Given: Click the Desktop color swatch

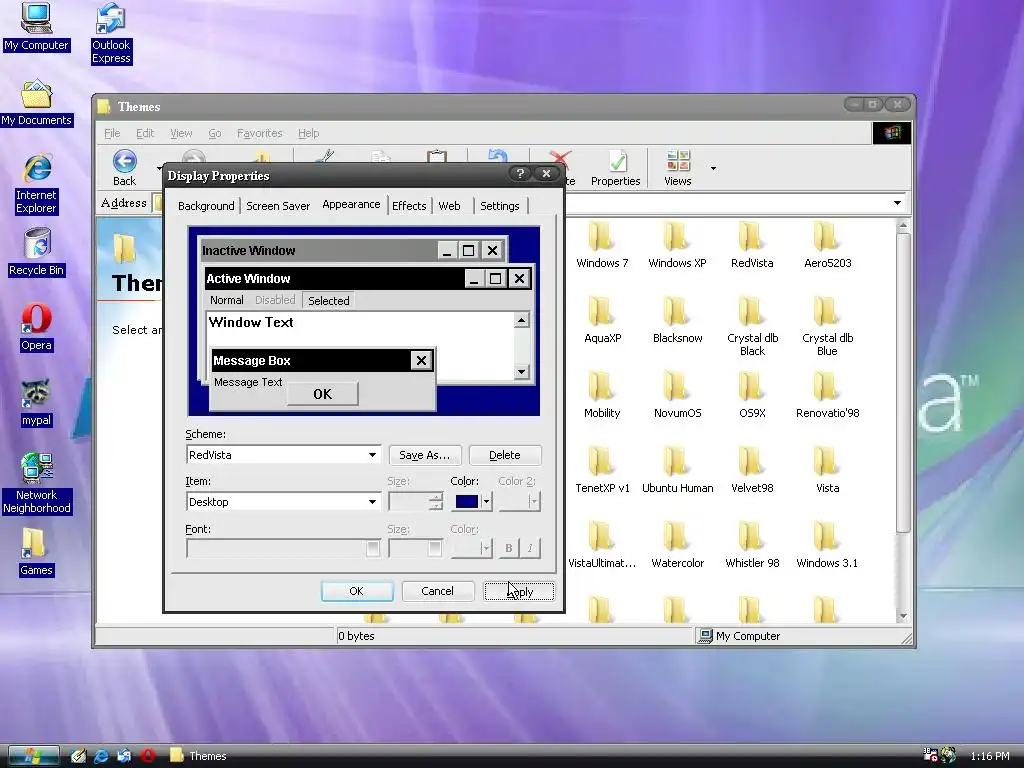Looking at the screenshot, I should [466, 502].
